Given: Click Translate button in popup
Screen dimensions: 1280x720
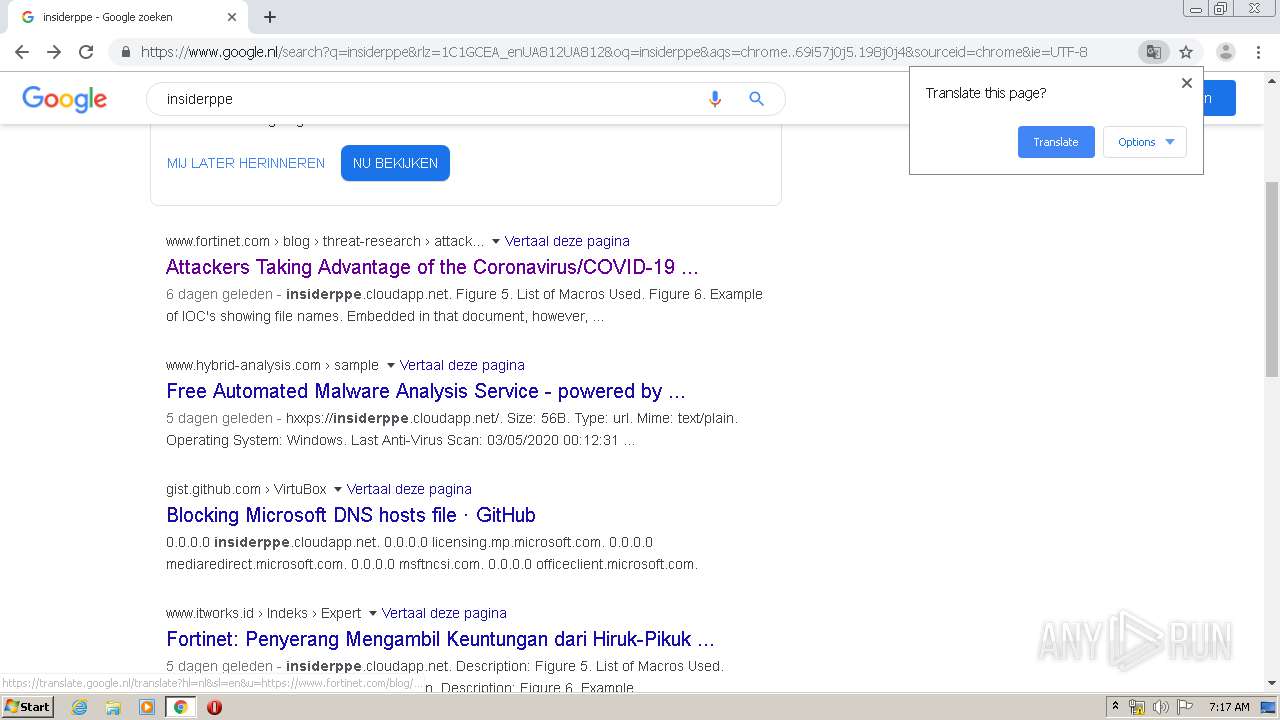Looking at the screenshot, I should click(1056, 142).
